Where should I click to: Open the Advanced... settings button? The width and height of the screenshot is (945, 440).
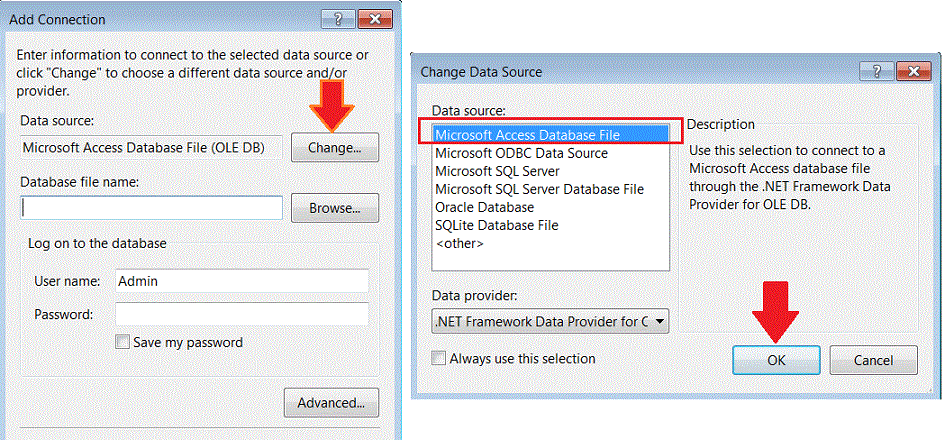click(331, 402)
